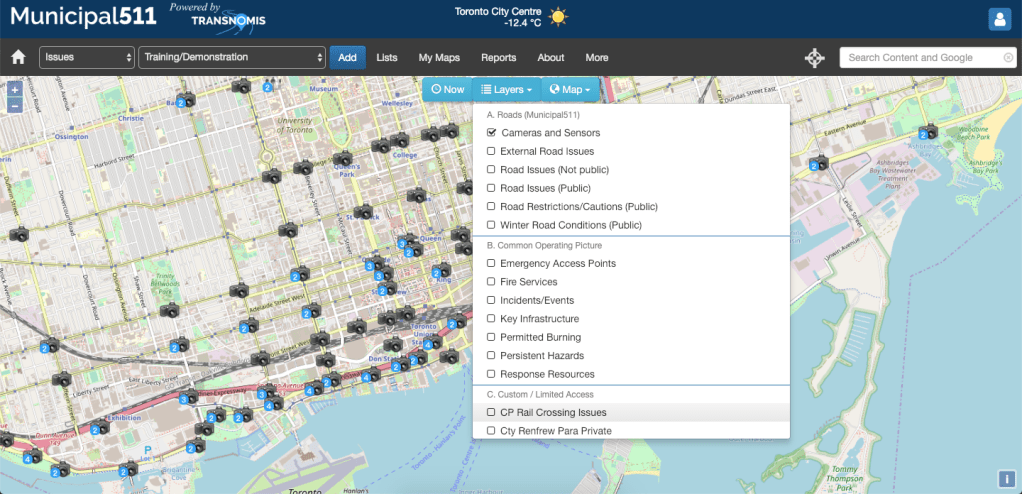Click the home icon in navigation bar
The width and height of the screenshot is (1022, 494).
[18, 58]
